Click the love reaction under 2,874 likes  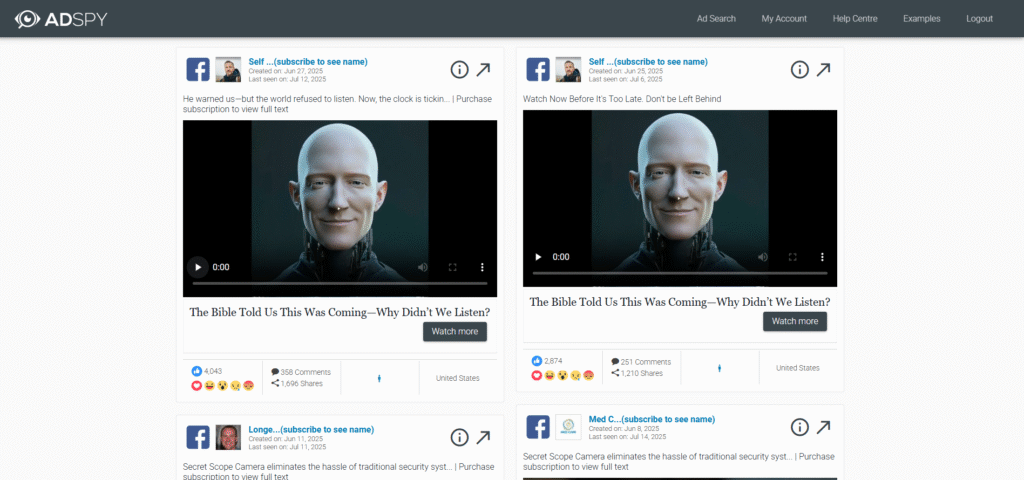click(x=537, y=375)
